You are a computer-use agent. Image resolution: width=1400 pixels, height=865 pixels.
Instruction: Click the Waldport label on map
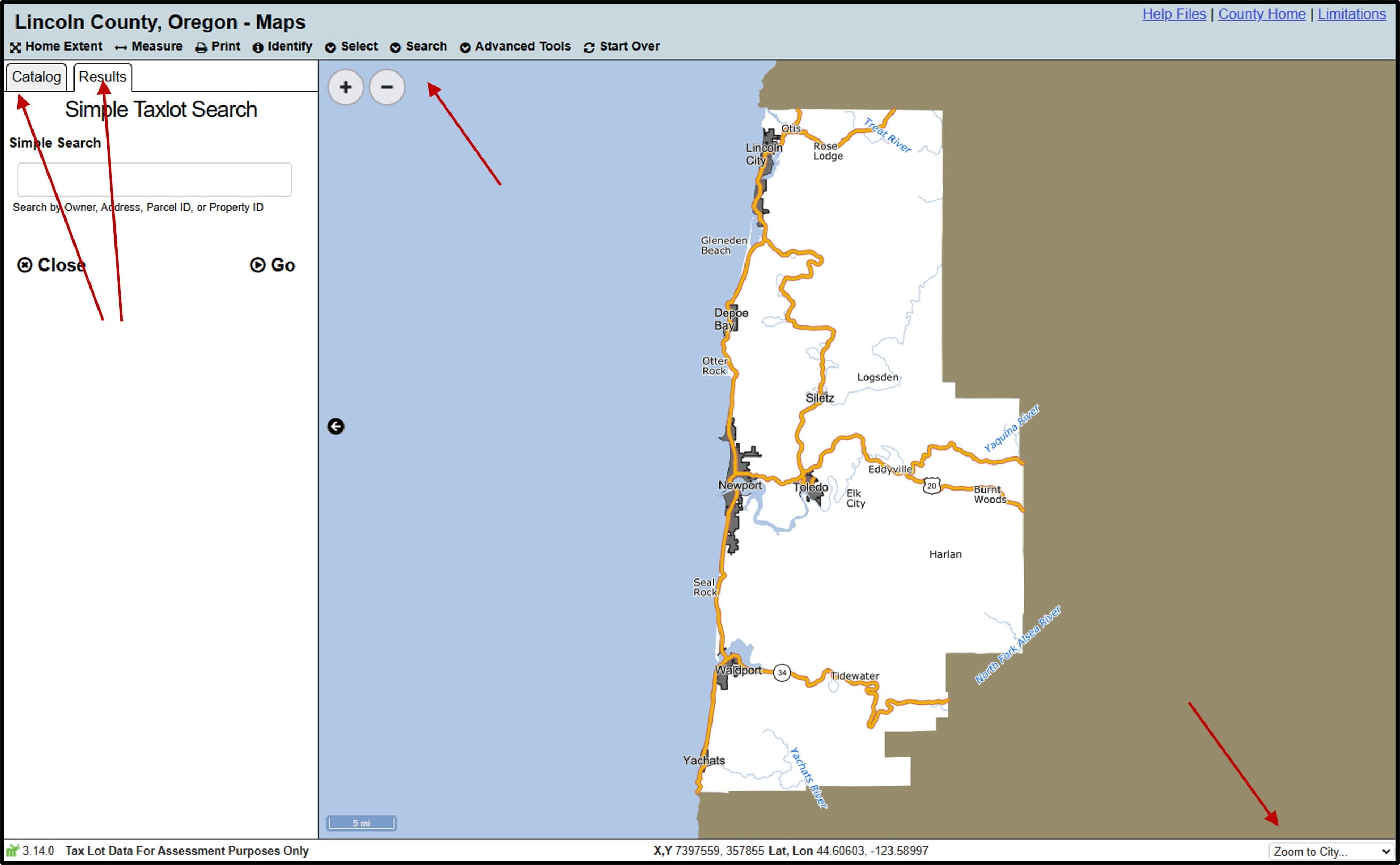pyautogui.click(x=738, y=670)
